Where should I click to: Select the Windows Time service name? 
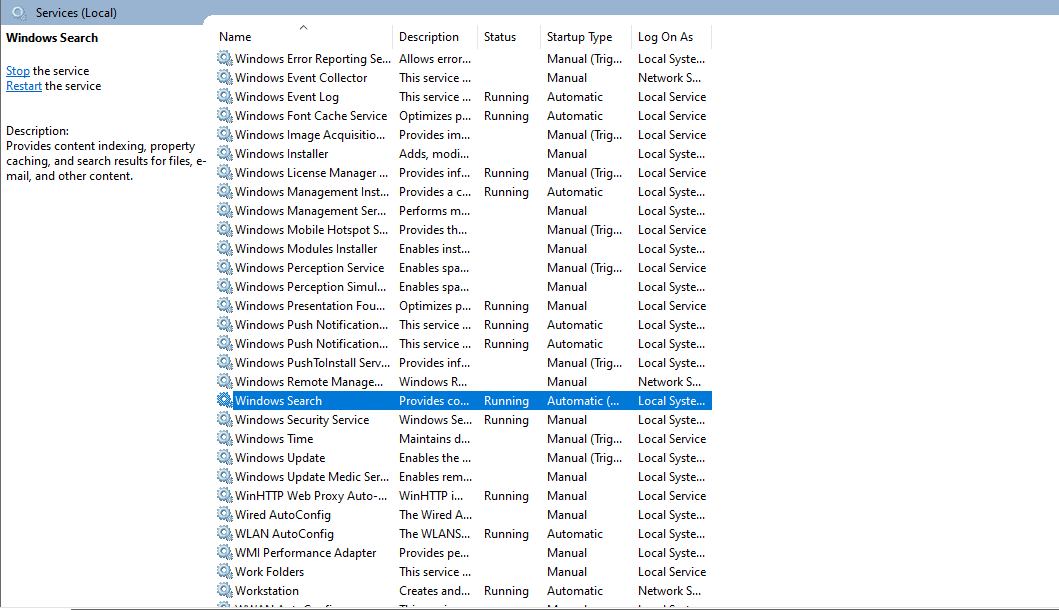274,438
